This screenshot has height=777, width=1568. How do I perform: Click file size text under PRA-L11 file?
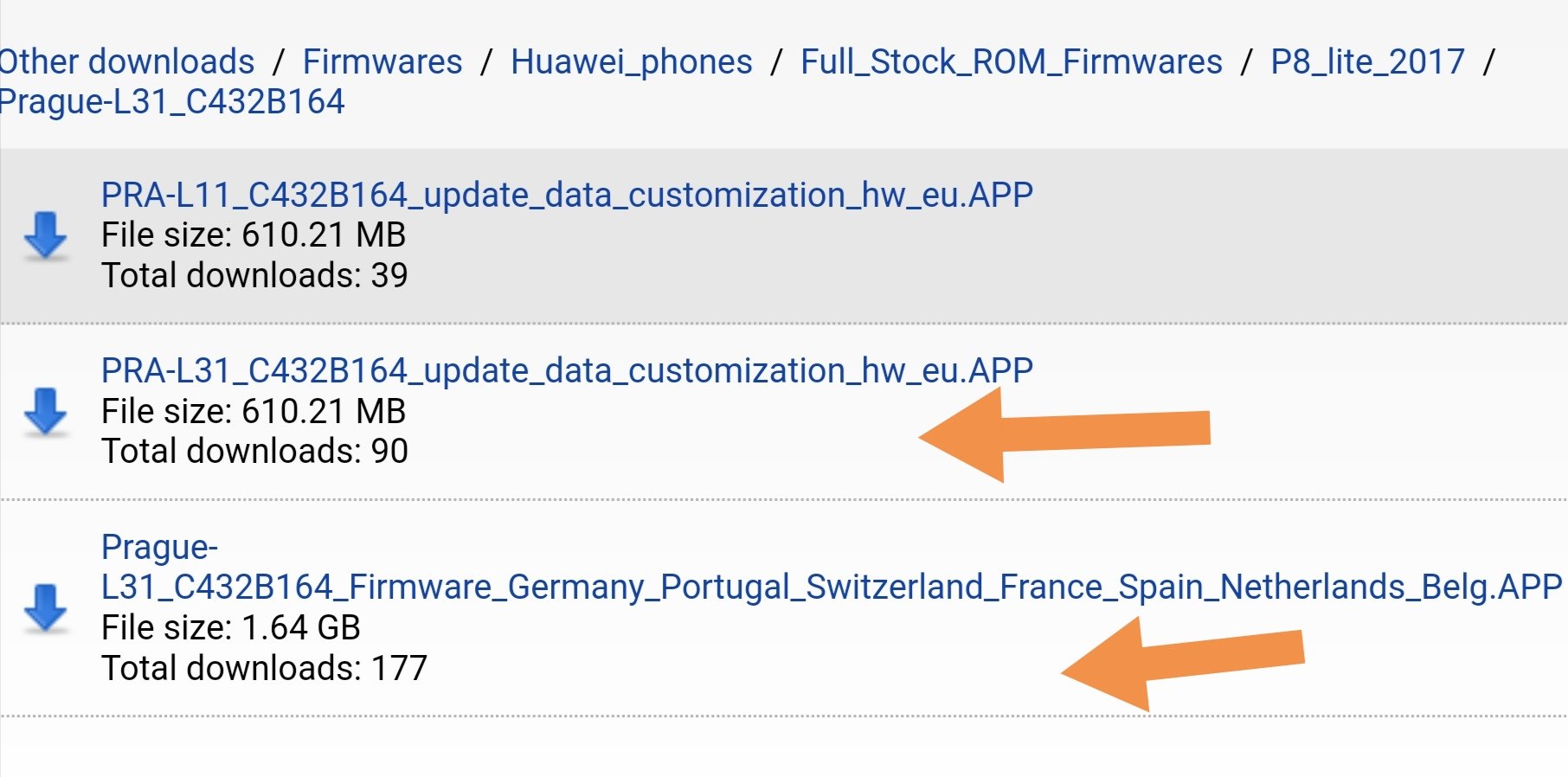[x=254, y=234]
